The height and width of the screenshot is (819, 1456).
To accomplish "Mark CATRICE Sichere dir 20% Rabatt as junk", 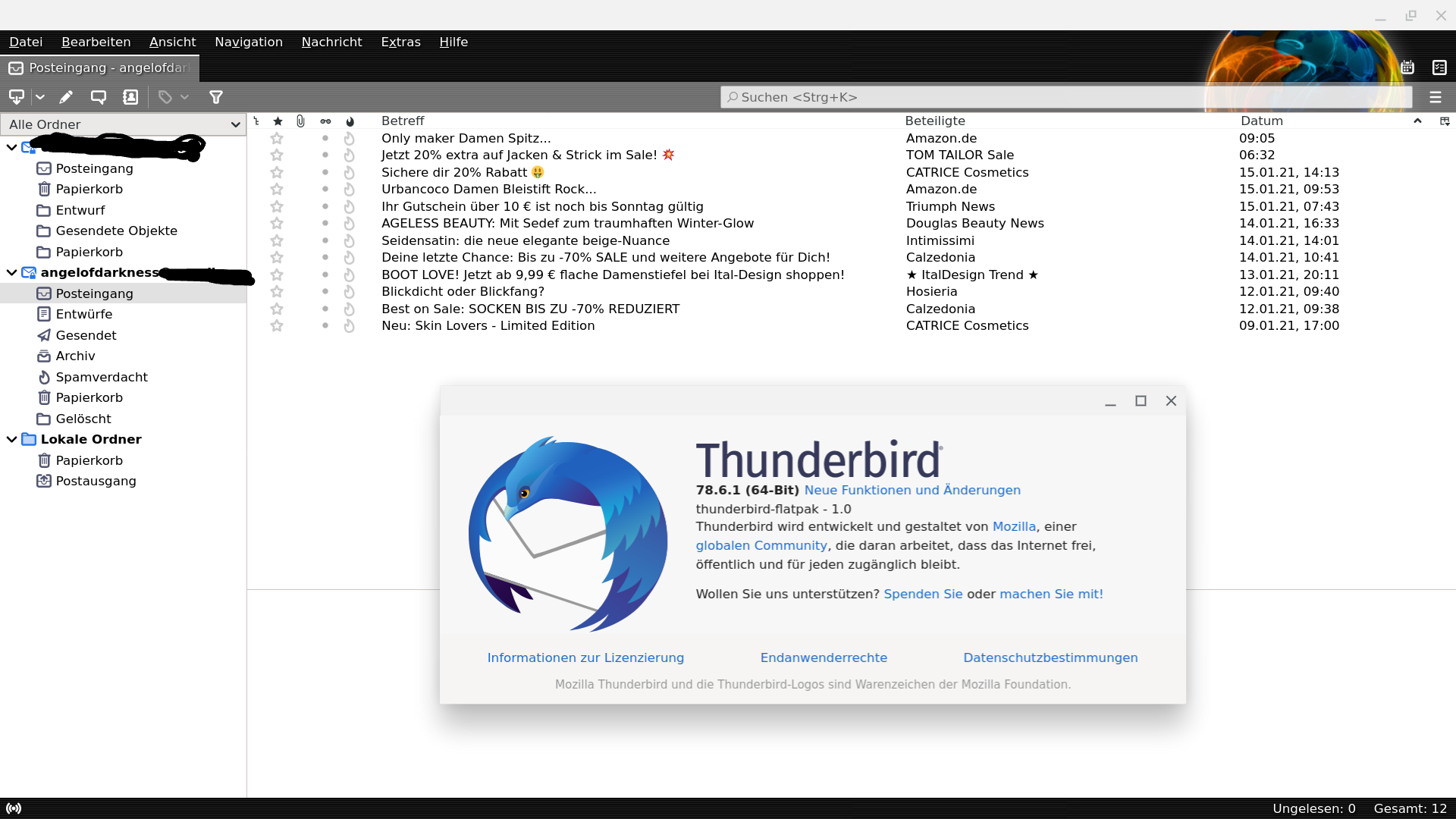I will (349, 172).
